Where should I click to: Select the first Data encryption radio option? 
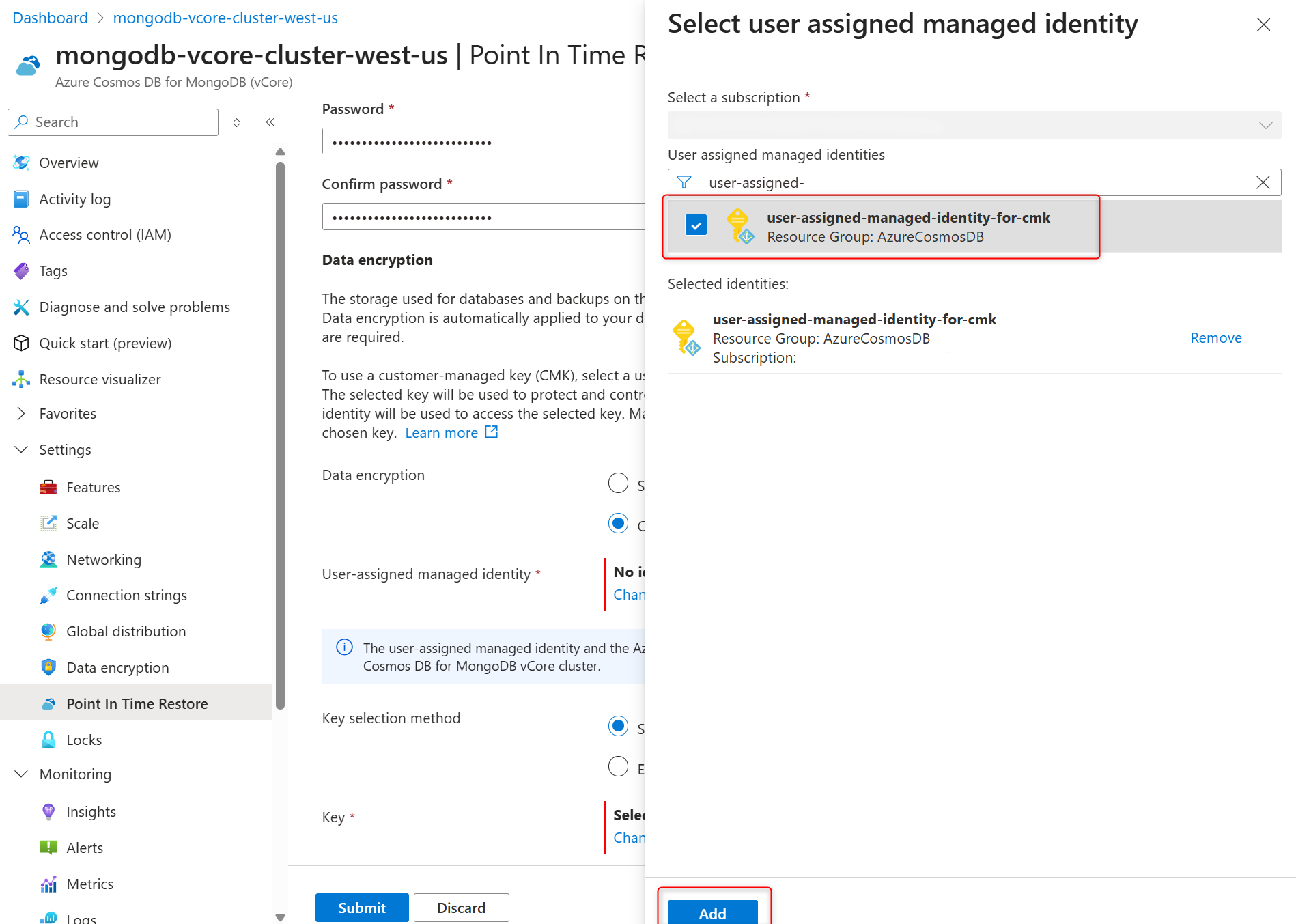pyautogui.click(x=618, y=484)
